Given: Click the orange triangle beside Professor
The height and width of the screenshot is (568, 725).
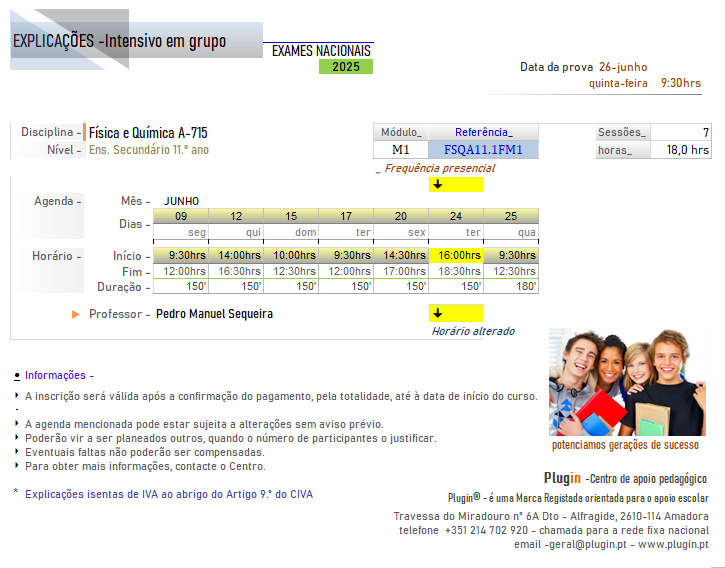Looking at the screenshot, I should point(76,314).
